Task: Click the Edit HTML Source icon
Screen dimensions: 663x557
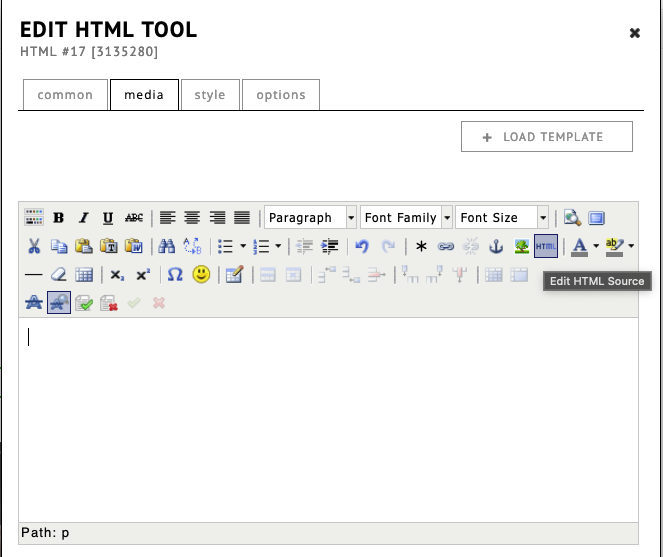Action: (x=546, y=246)
